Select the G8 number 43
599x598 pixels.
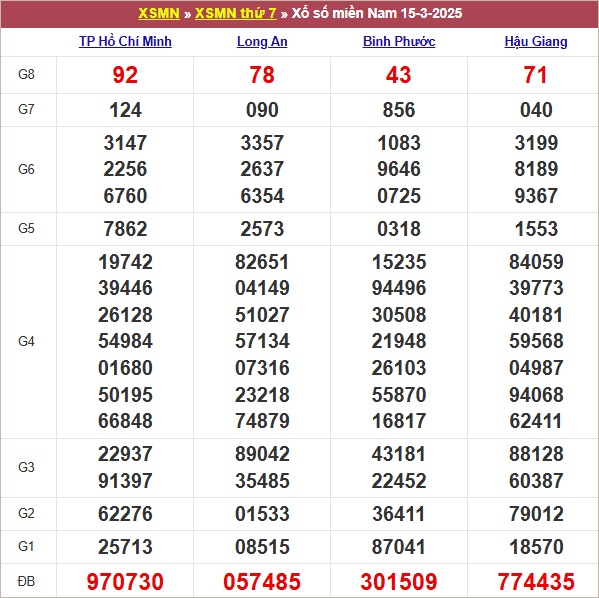point(399,75)
